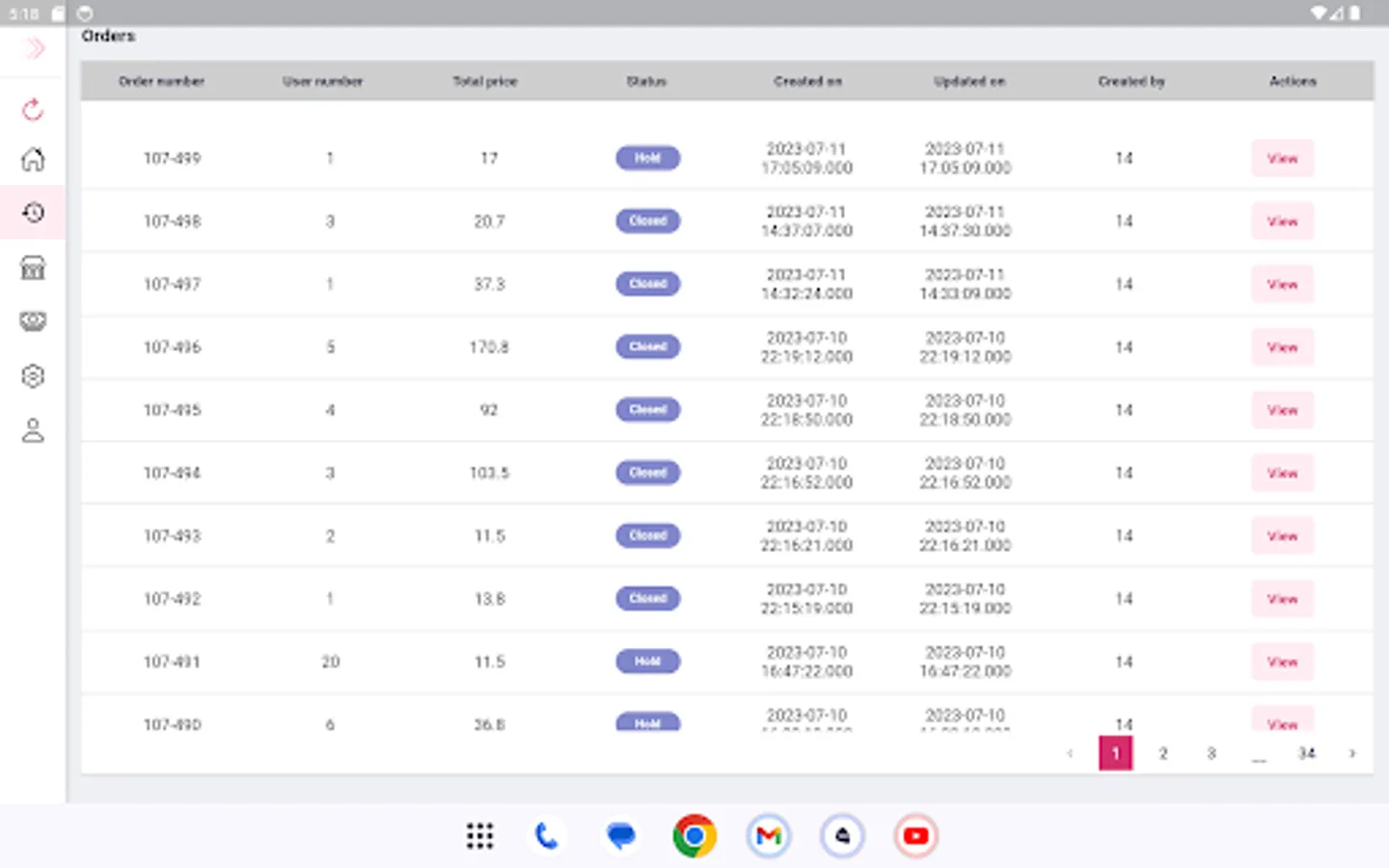The height and width of the screenshot is (868, 1389).
Task: Go to page 3 of orders
Action: pos(1212,753)
